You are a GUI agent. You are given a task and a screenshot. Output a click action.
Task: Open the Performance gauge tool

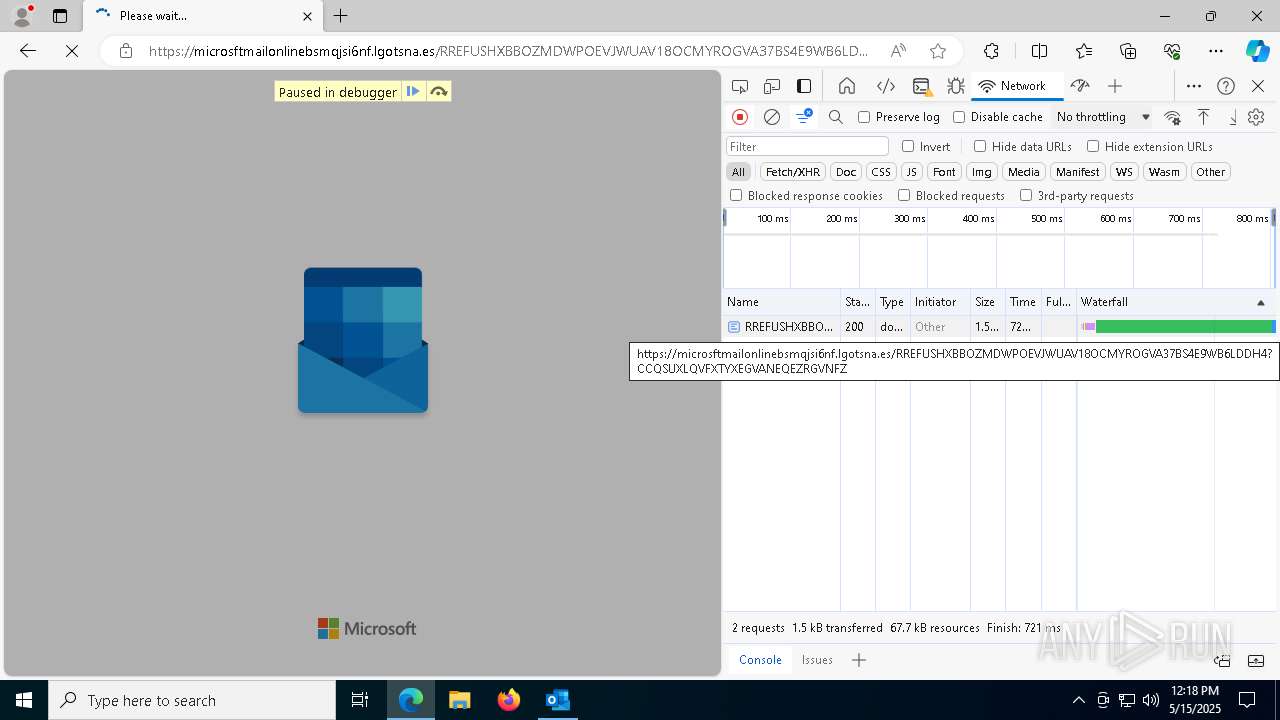click(1080, 86)
